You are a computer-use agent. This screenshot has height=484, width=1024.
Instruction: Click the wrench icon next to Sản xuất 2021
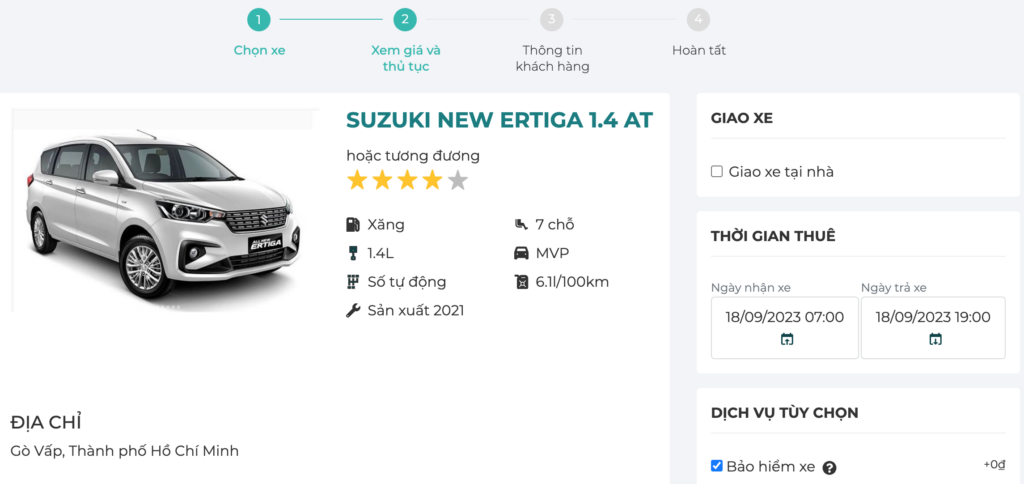click(353, 310)
